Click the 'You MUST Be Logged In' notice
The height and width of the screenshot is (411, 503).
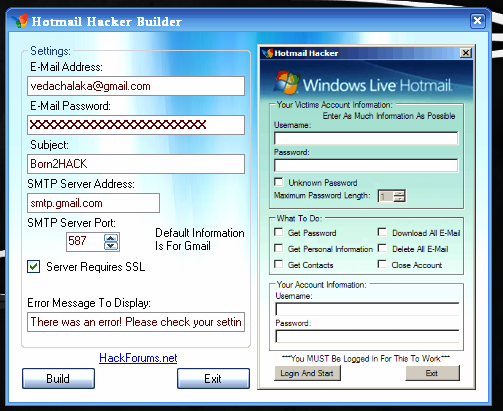pyautogui.click(x=366, y=359)
